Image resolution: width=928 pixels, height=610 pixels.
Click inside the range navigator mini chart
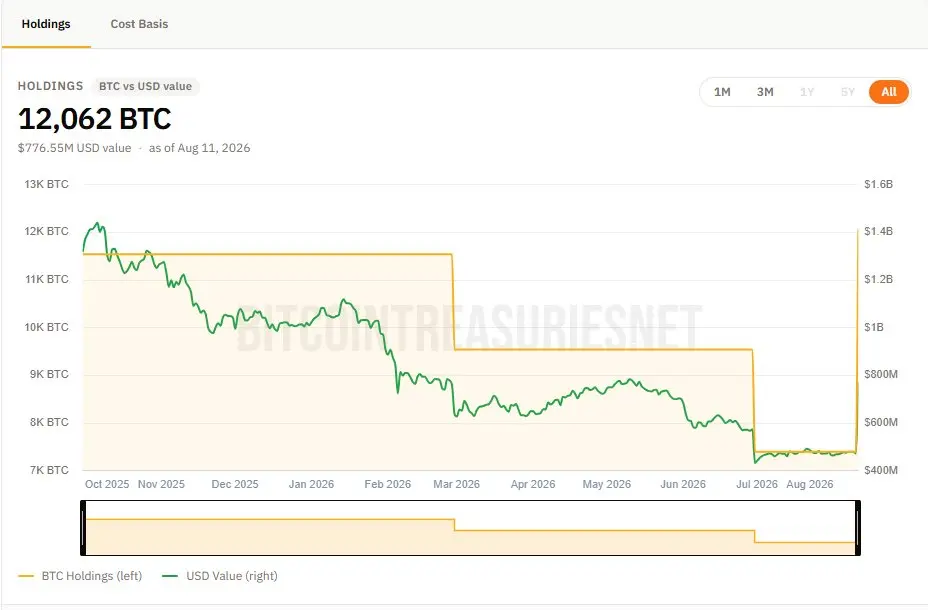471,528
